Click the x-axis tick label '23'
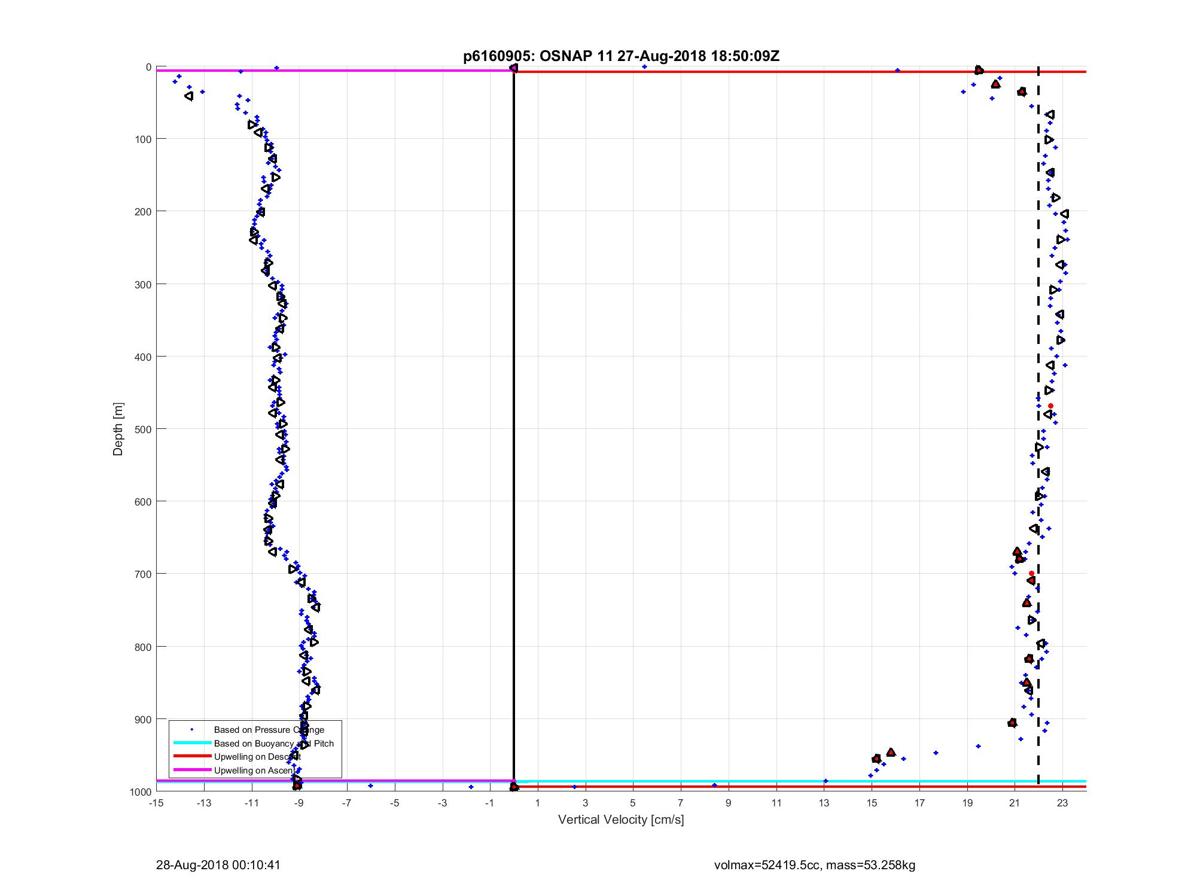 point(1062,803)
